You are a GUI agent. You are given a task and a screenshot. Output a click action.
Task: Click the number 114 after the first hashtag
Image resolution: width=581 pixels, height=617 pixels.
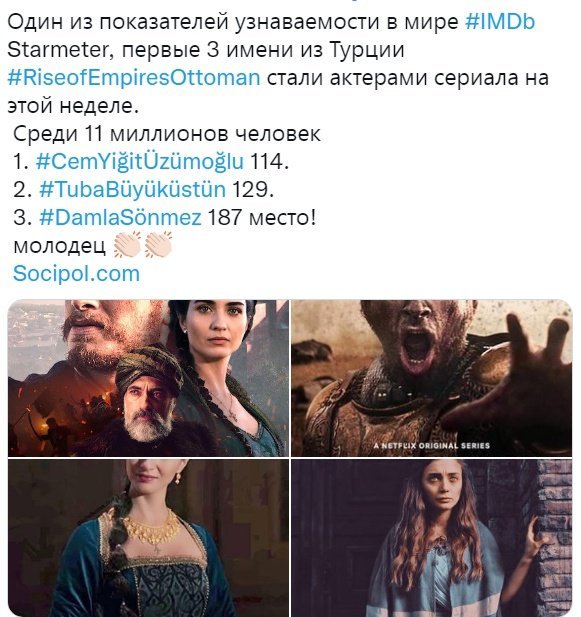267,161
